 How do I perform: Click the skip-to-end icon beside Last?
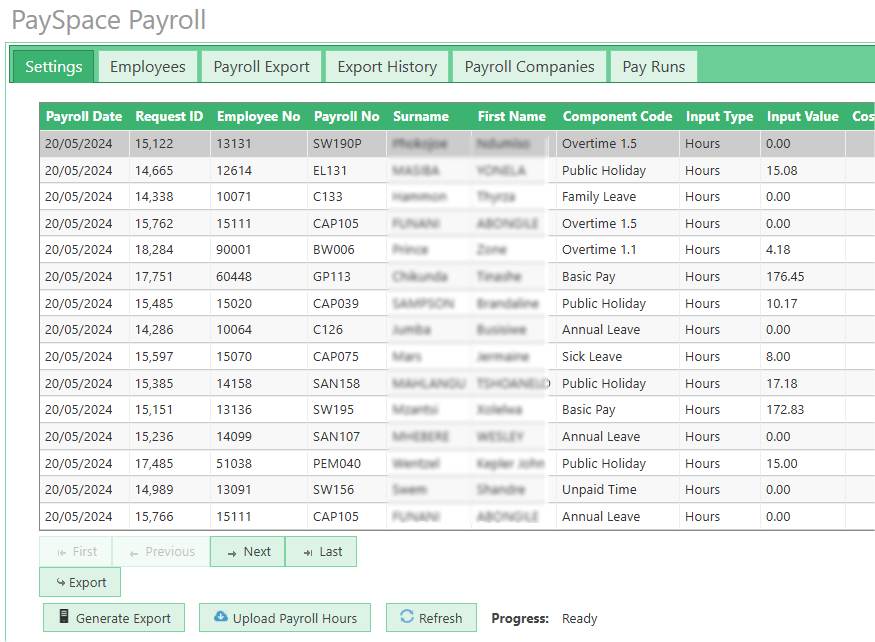pyautogui.click(x=308, y=553)
